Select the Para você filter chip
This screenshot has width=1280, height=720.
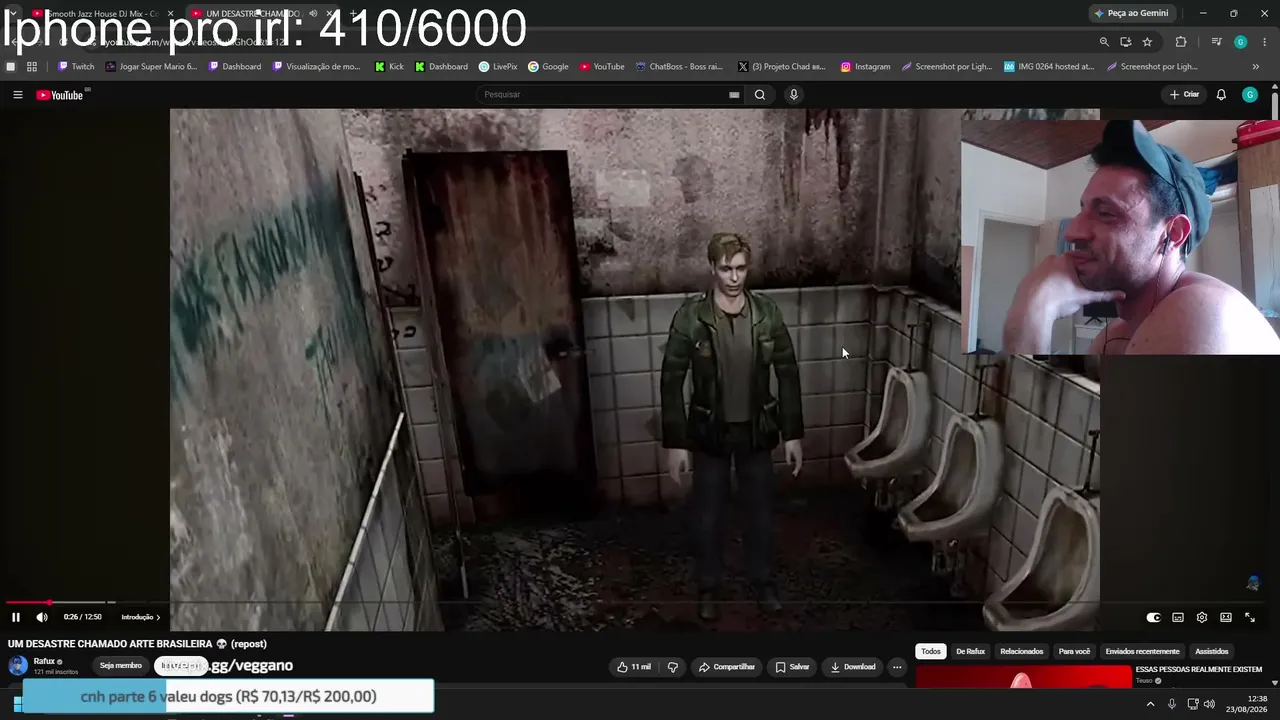pyautogui.click(x=1074, y=652)
